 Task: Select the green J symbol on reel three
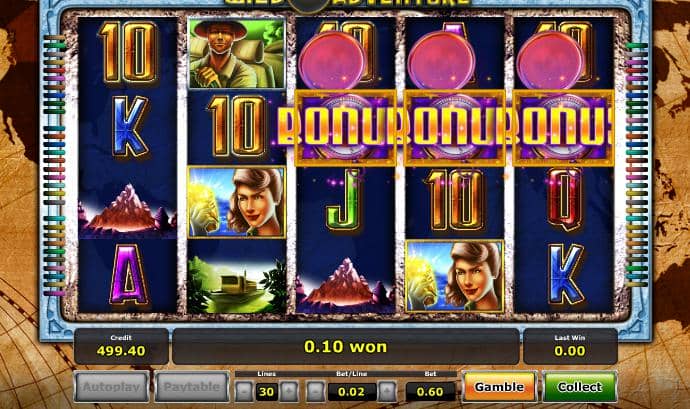(345, 200)
